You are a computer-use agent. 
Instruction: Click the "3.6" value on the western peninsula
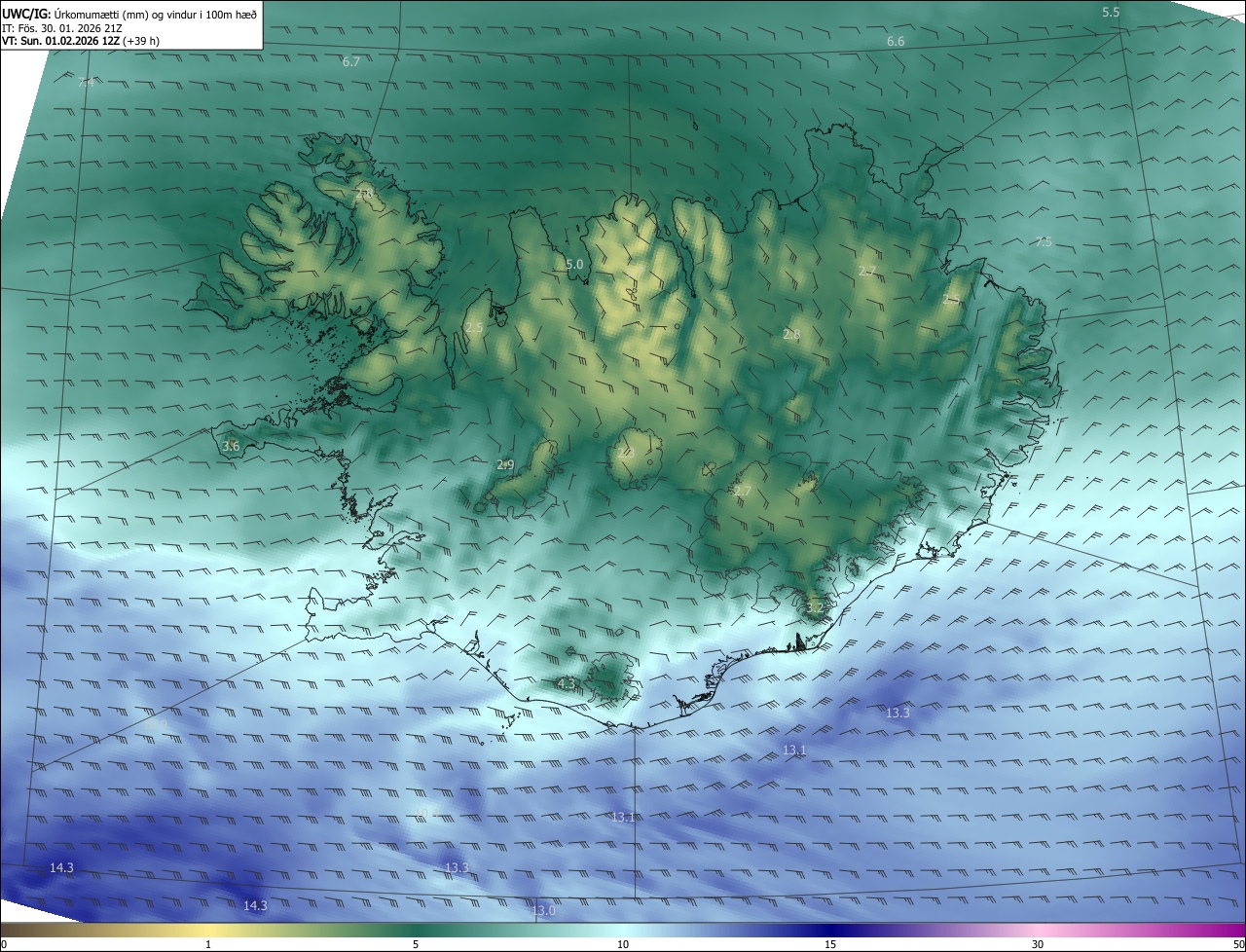231,446
